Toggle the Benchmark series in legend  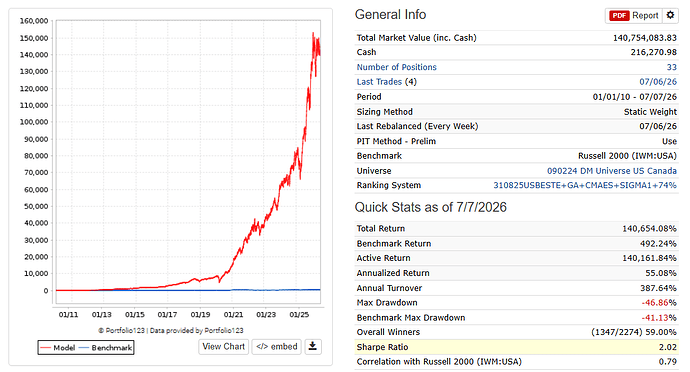[105, 348]
